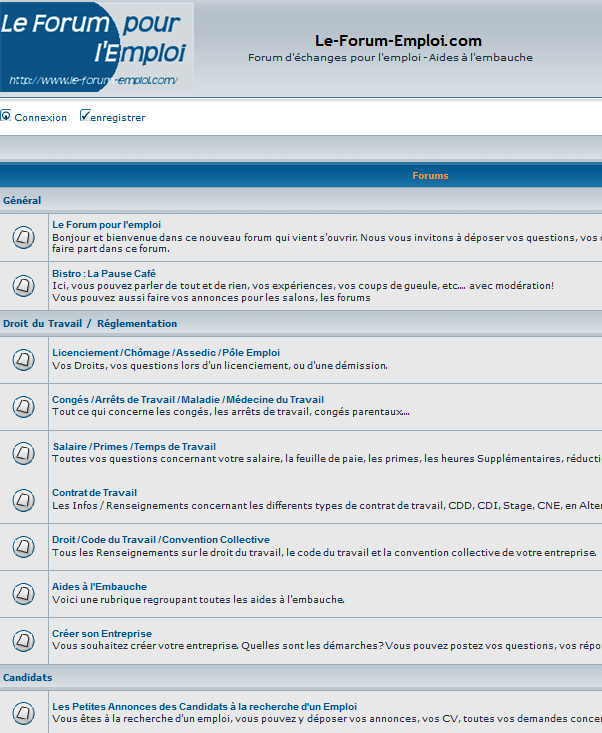Open the Créer son Entreprise forum
This screenshot has width=602, height=733.
point(102,634)
